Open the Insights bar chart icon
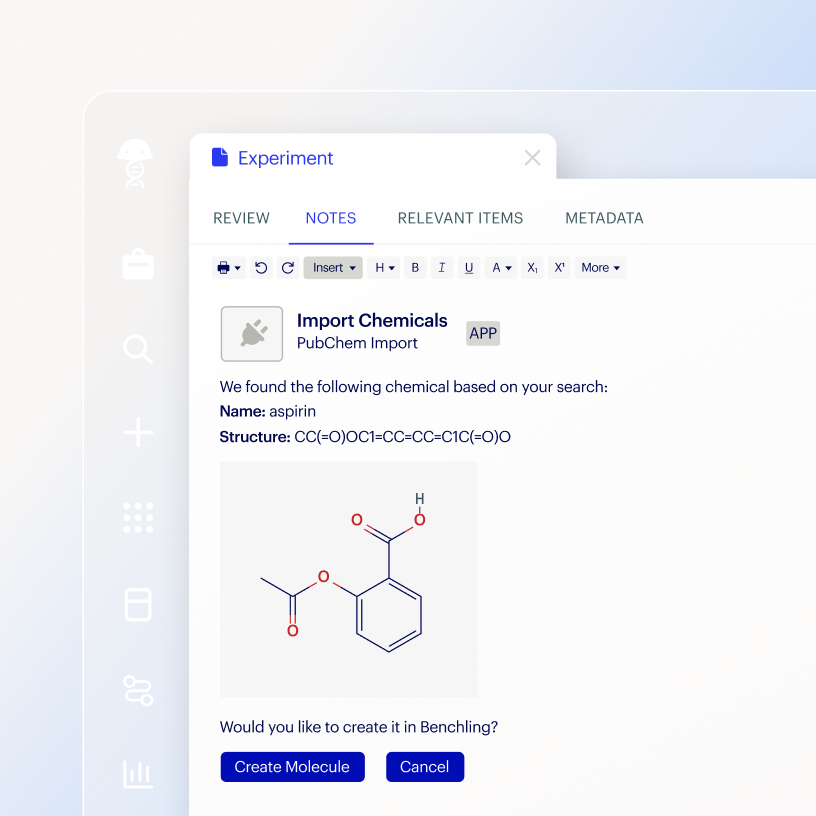 point(138,774)
